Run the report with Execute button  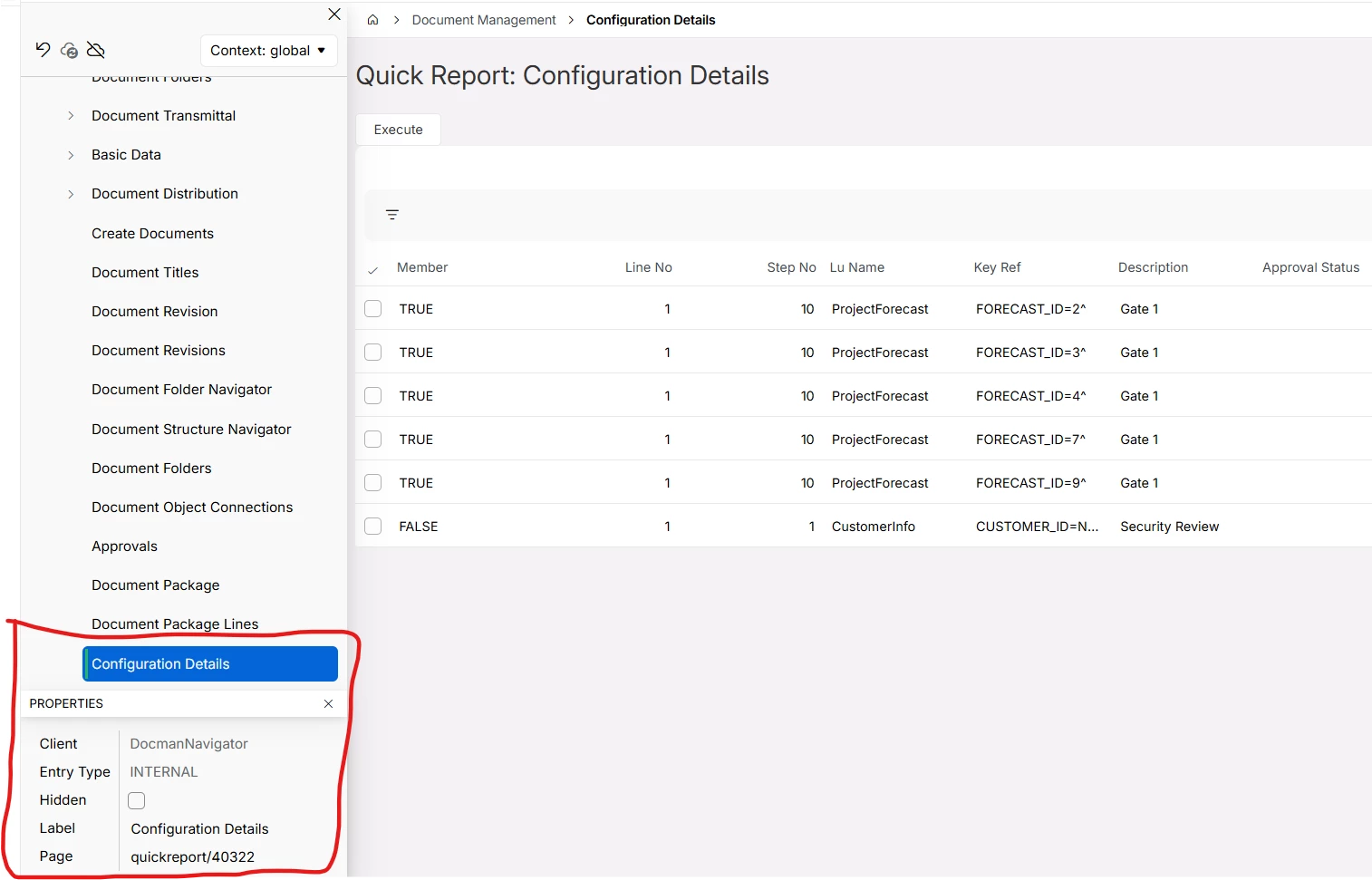pos(399,130)
